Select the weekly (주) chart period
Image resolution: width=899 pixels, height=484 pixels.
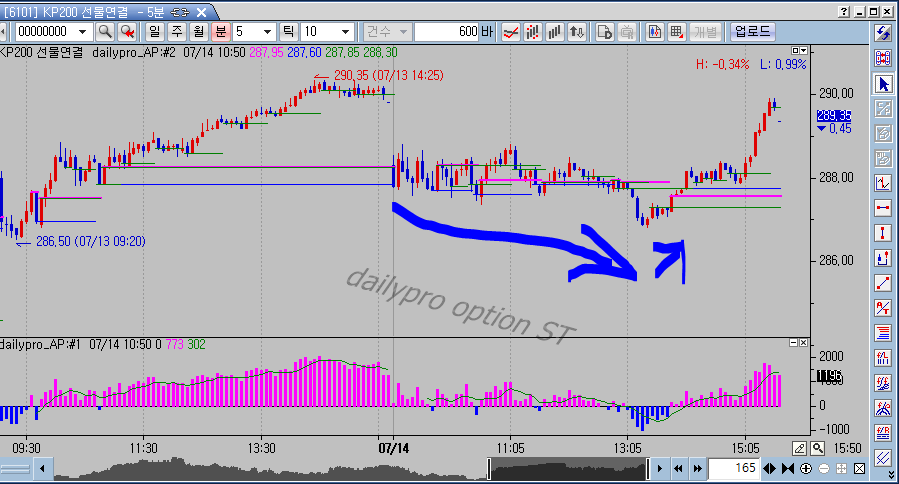177,32
